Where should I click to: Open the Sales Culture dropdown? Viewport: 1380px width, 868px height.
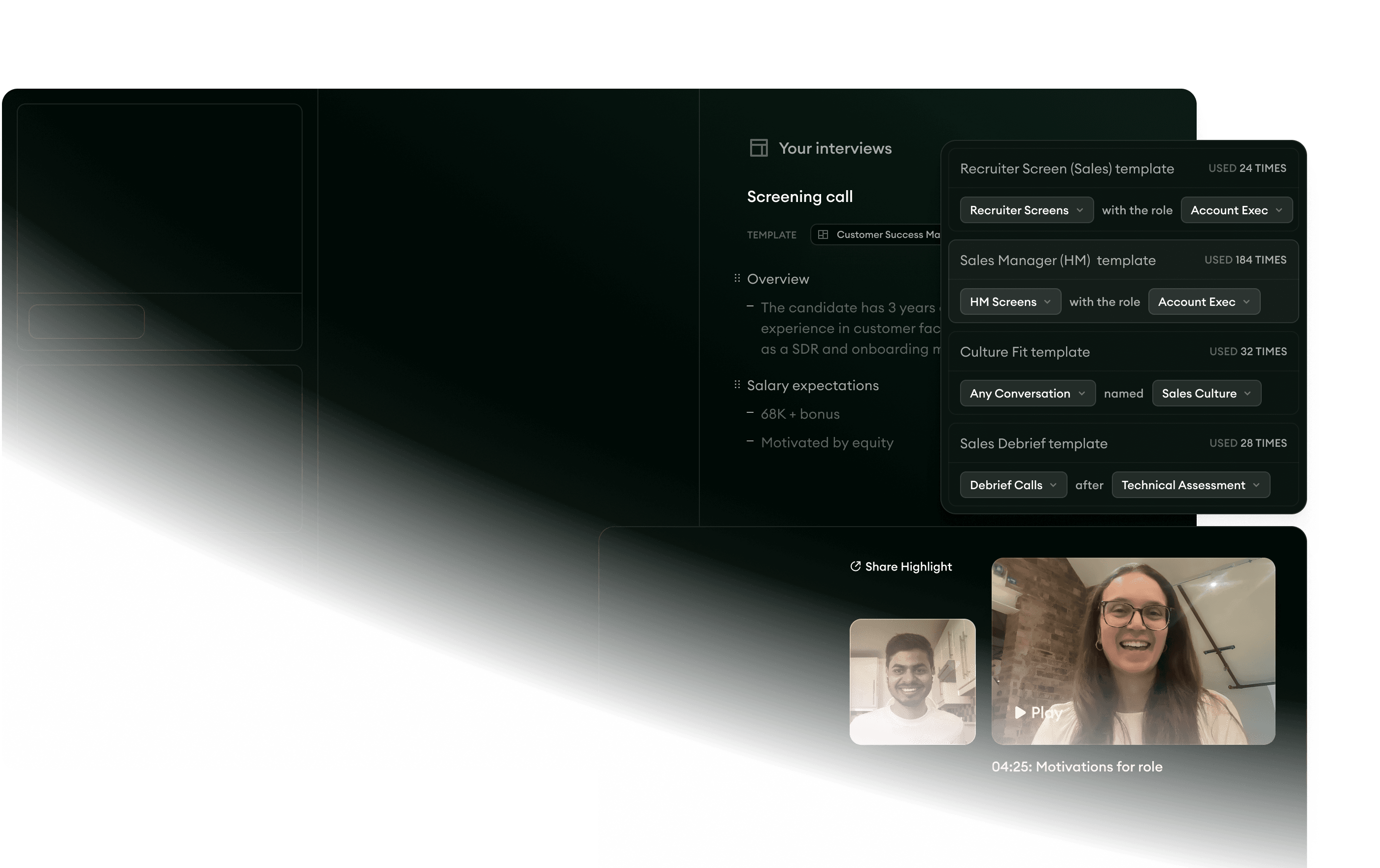pos(1206,394)
